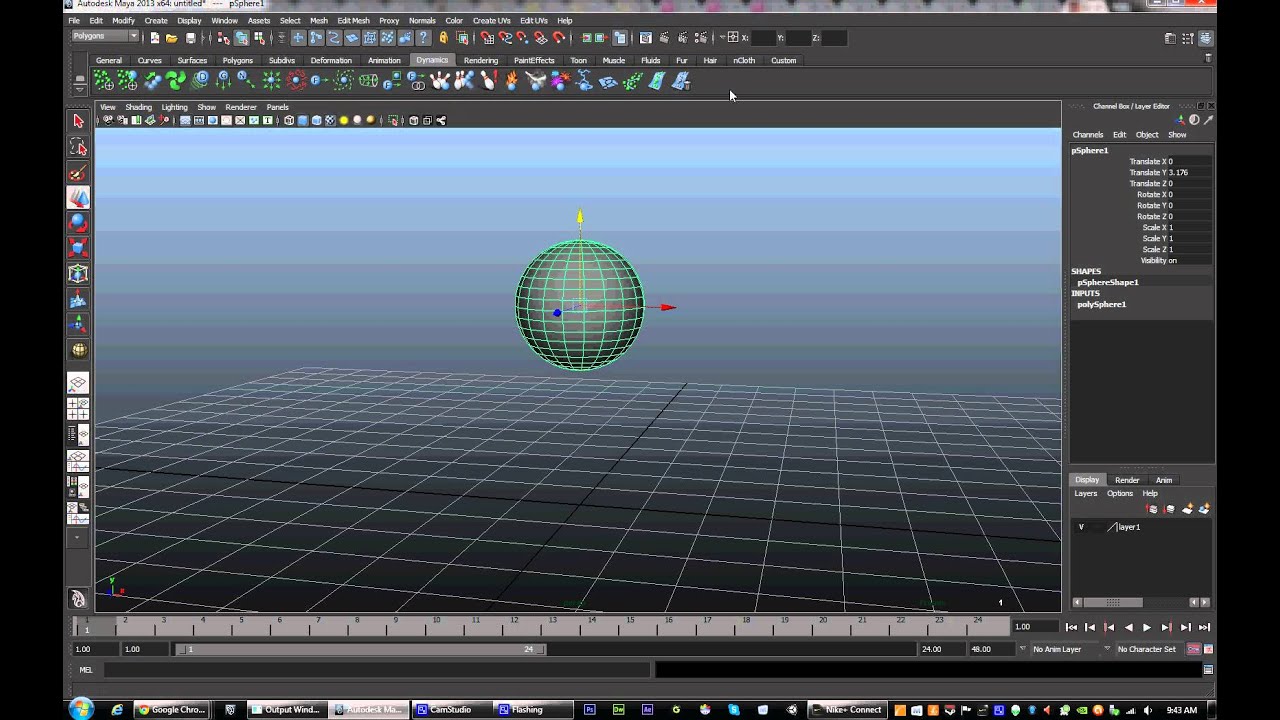The width and height of the screenshot is (1280, 720).
Task: Click the help question mark icon in status line
Action: (423, 38)
